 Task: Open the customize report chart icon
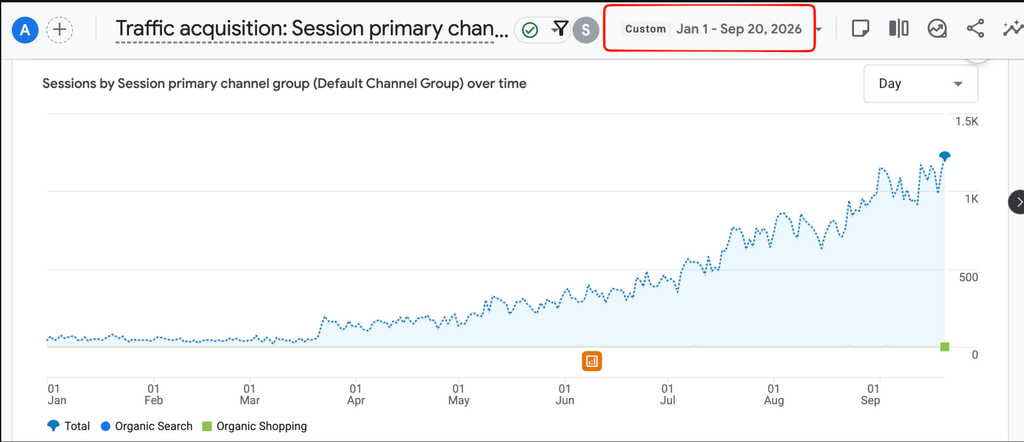(938, 29)
